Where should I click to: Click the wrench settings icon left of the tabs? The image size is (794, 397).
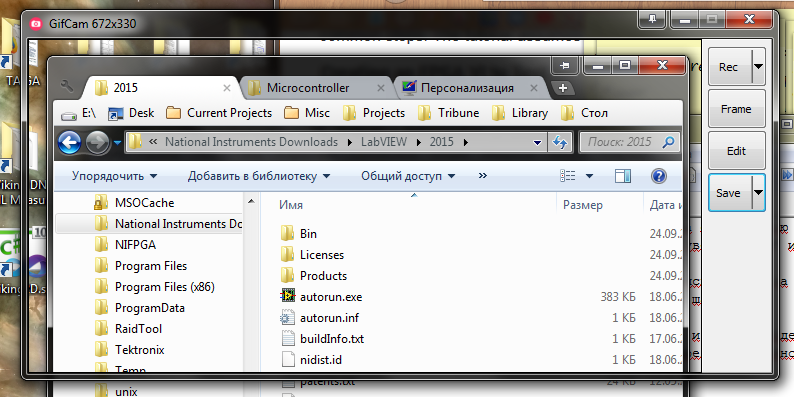(x=66, y=86)
